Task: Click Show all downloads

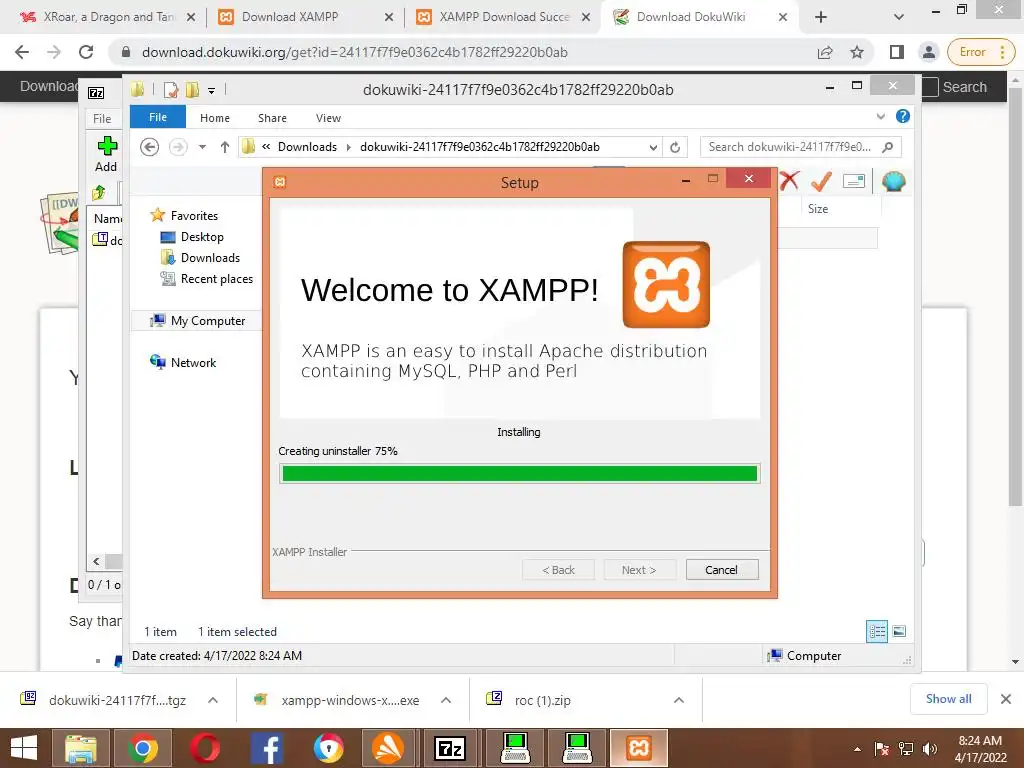Action: click(x=948, y=699)
